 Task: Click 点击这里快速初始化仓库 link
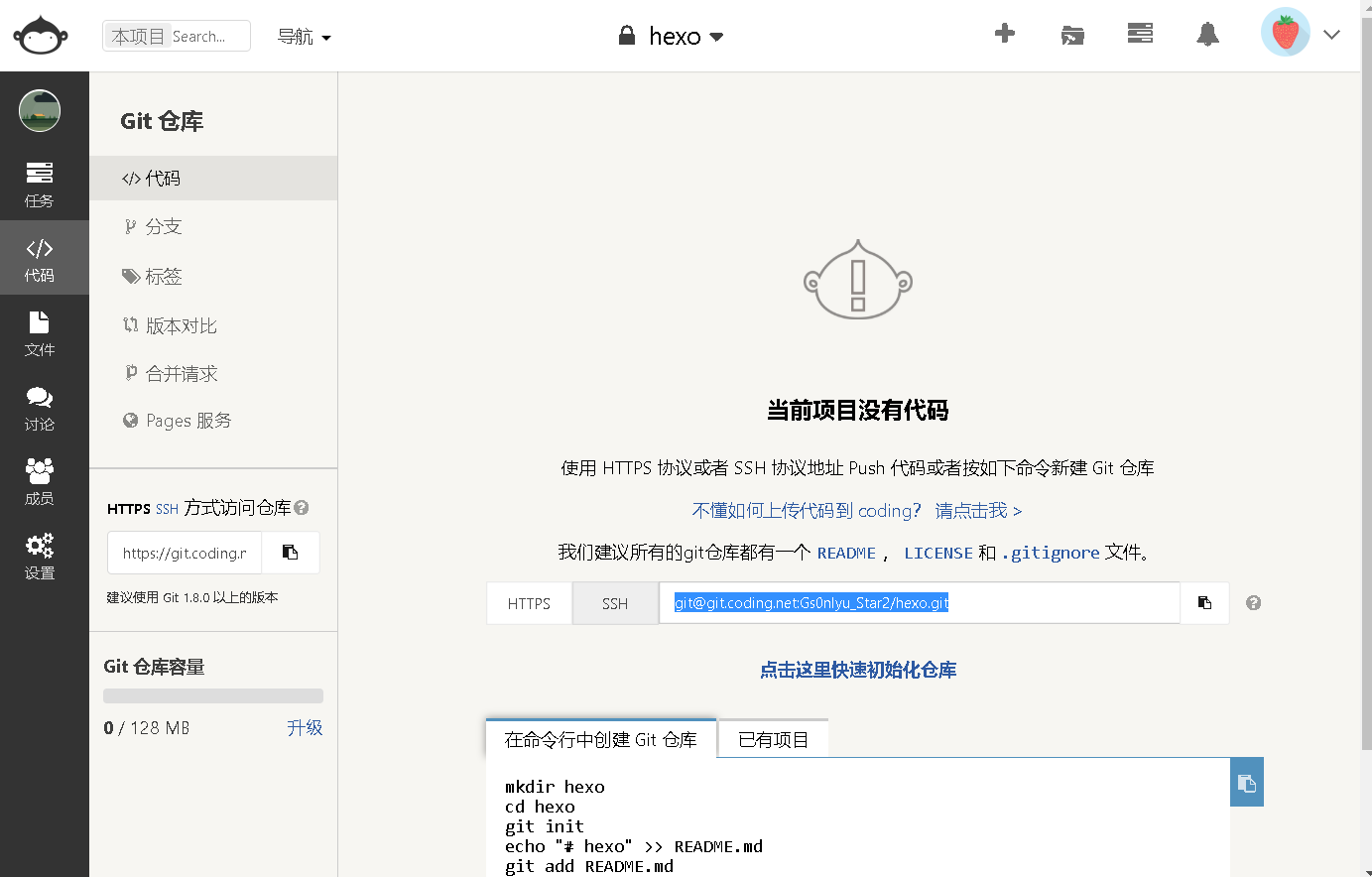pyautogui.click(x=858, y=671)
